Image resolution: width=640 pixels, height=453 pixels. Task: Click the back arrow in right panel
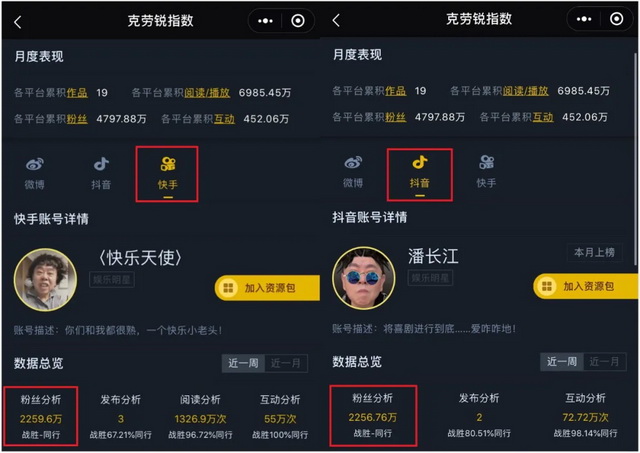click(x=336, y=20)
